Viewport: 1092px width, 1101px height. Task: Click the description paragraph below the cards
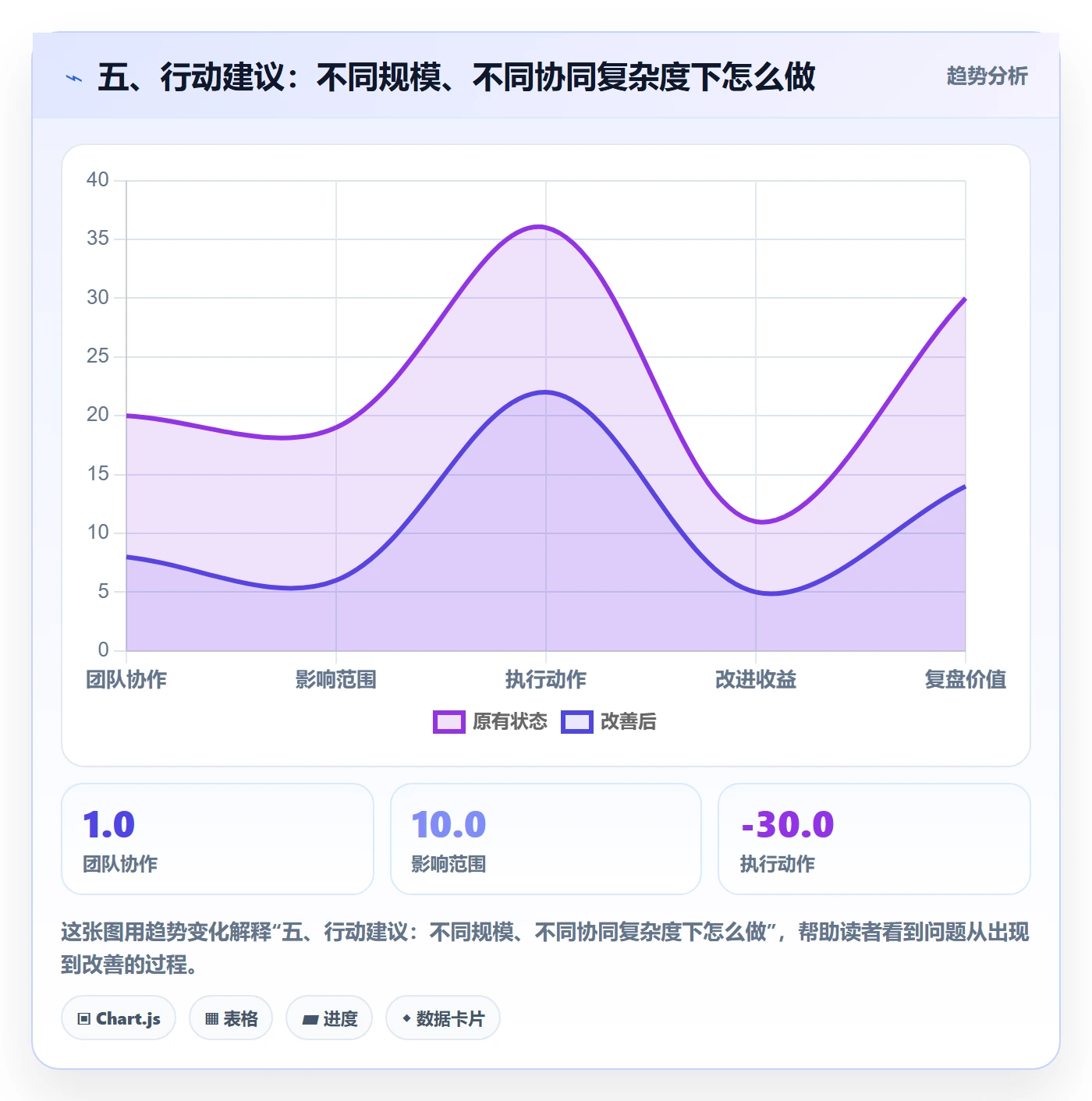click(545, 947)
